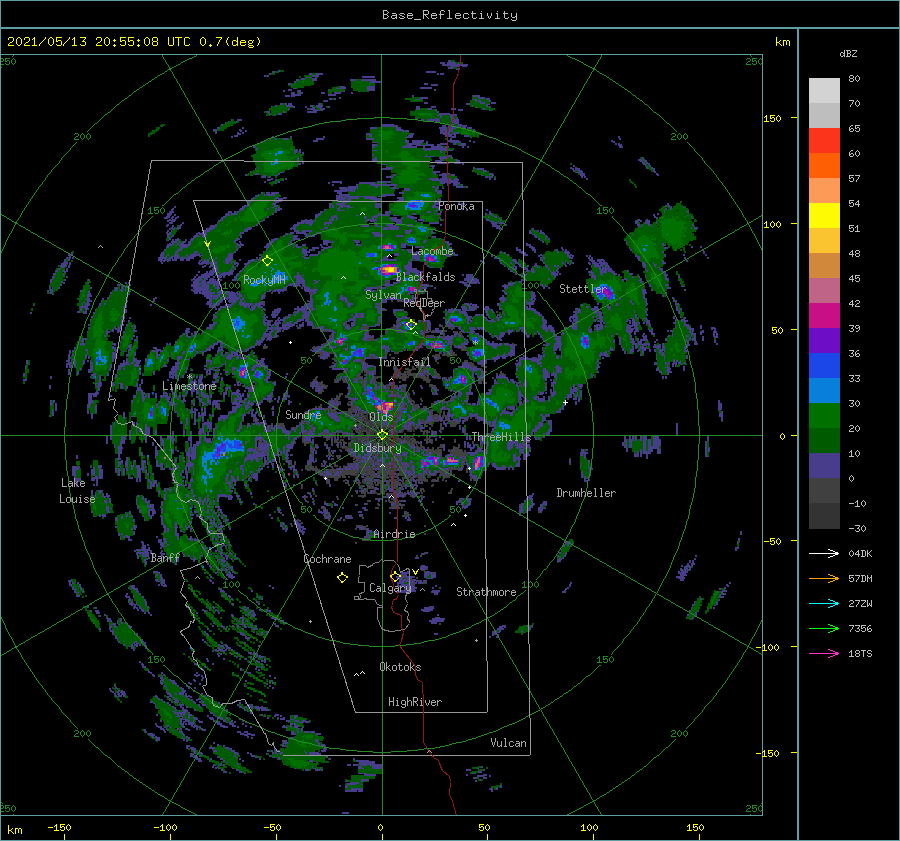This screenshot has height=841, width=900.
Task: Select the bright green 20-30 dBZ swatch
Action: click(824, 416)
